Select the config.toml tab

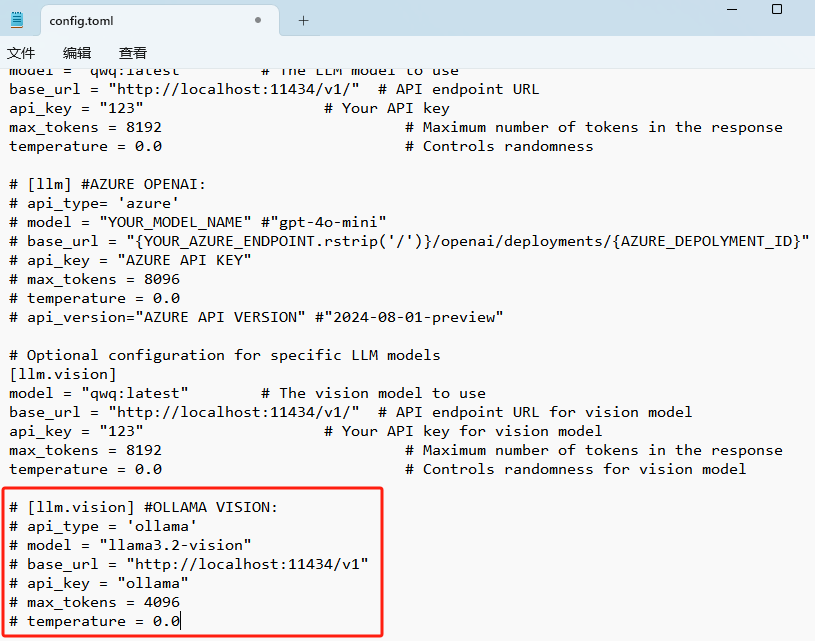[x=160, y=21]
